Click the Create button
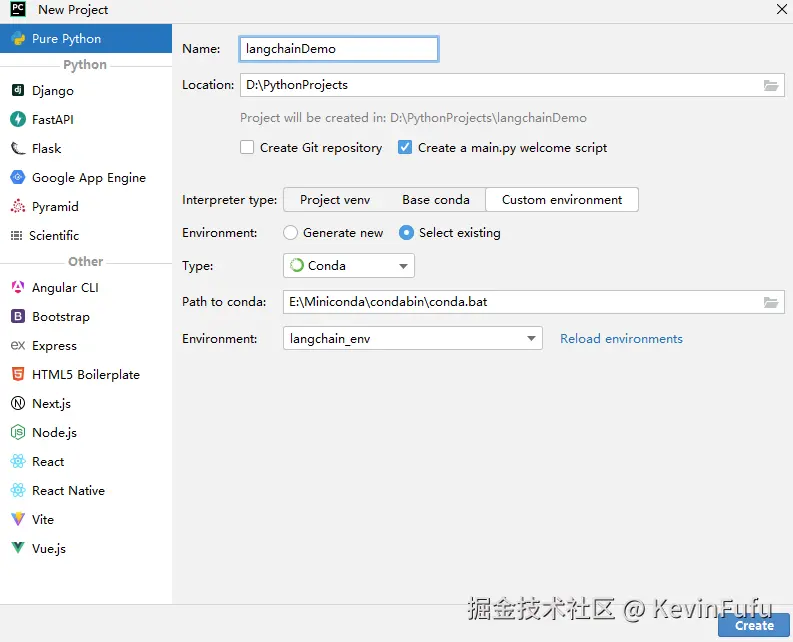 pos(754,625)
